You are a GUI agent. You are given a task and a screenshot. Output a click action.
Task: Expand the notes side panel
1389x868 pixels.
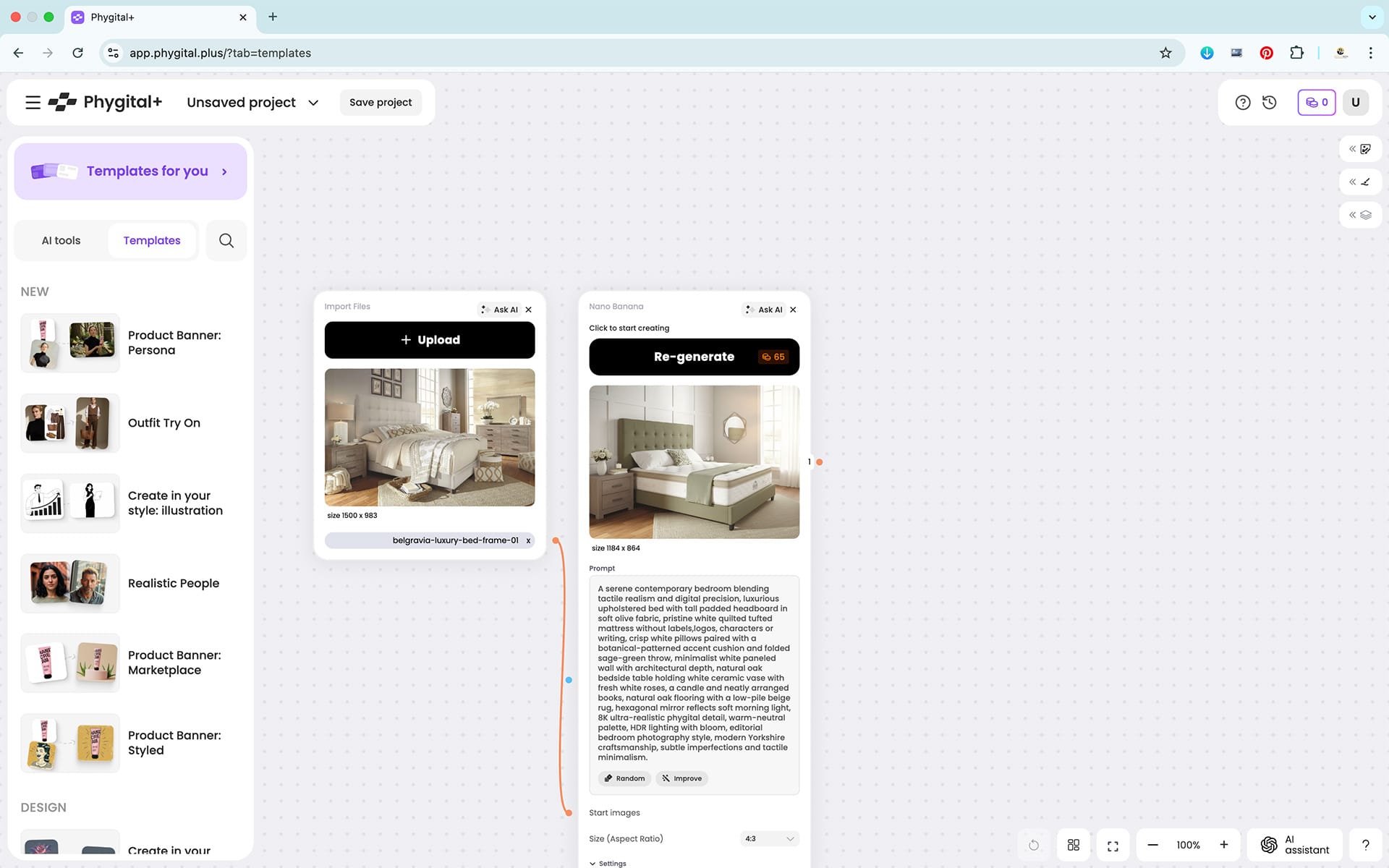click(x=1360, y=149)
